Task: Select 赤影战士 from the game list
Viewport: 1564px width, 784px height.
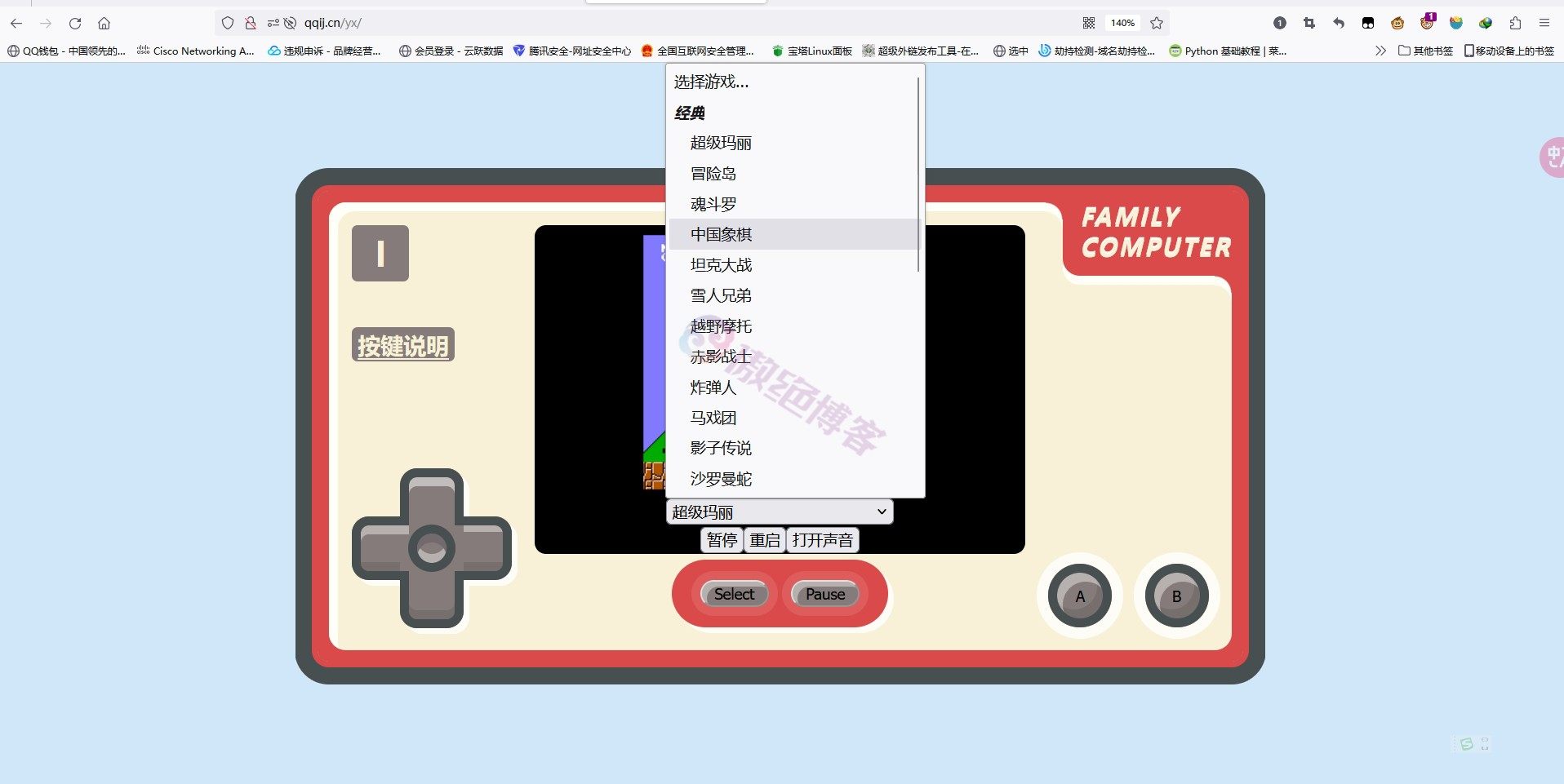Action: (x=793, y=357)
